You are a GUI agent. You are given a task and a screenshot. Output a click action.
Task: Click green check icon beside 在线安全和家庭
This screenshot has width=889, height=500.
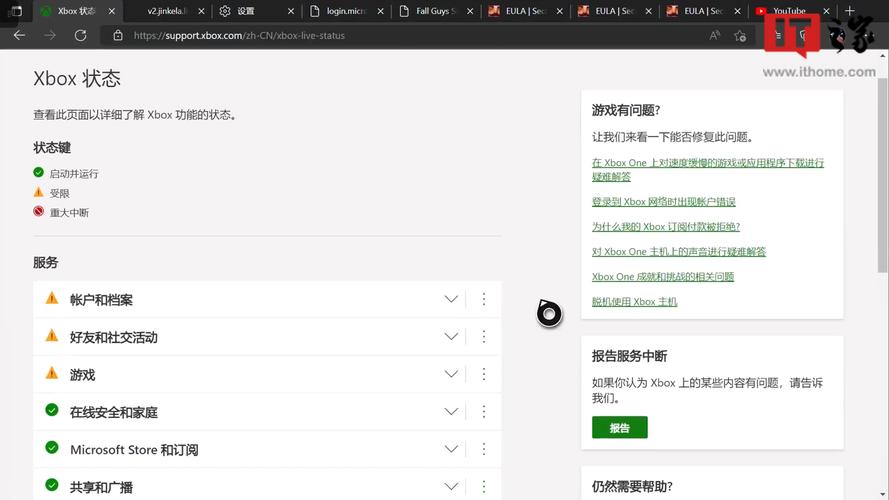point(52,410)
